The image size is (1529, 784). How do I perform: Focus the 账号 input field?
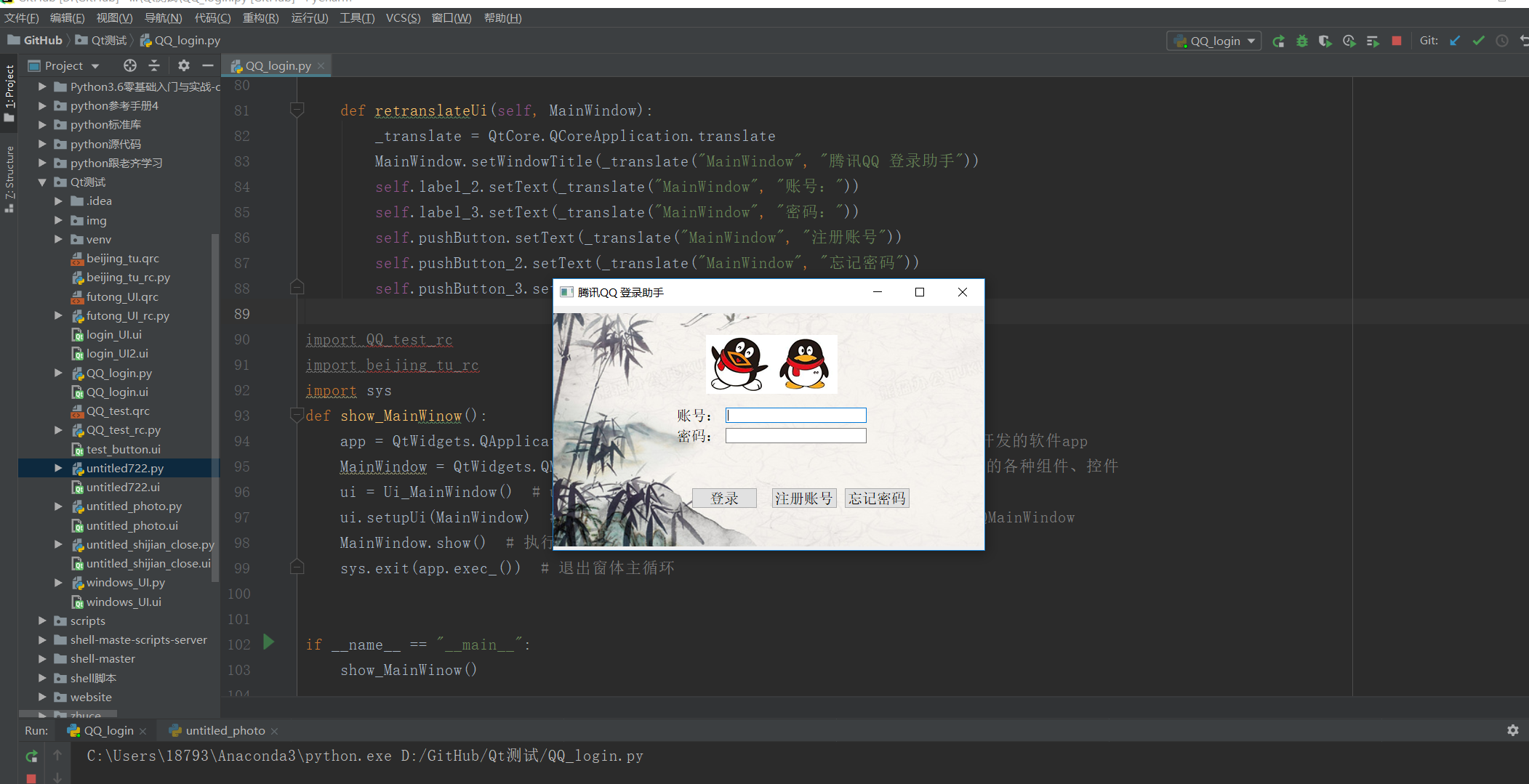point(795,415)
